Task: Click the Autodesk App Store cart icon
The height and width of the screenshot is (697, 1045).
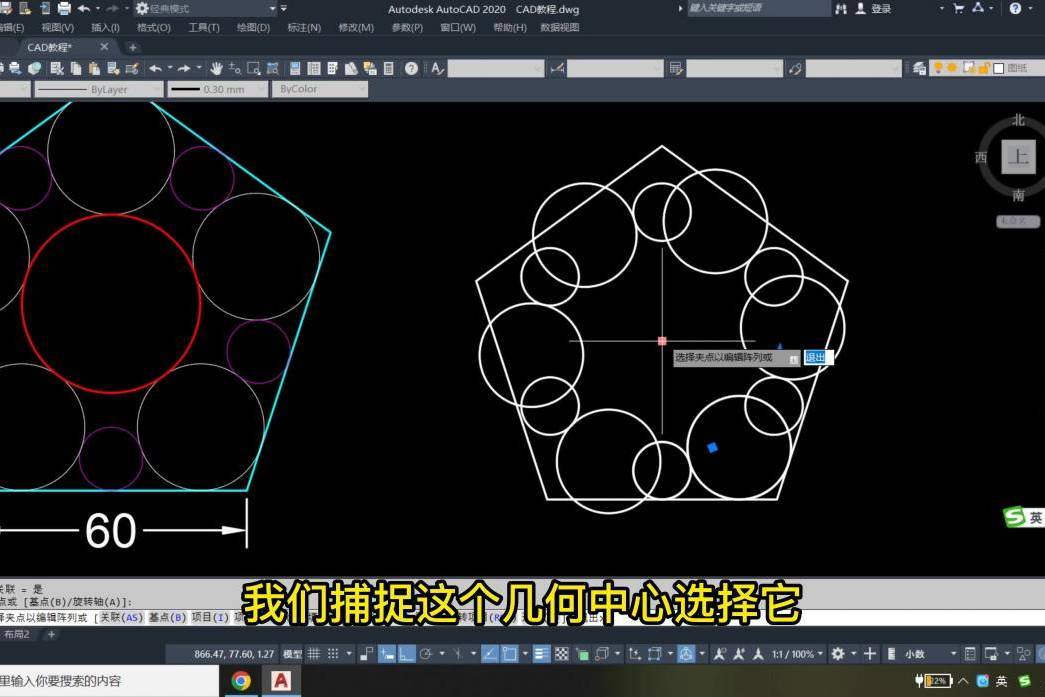Action: (x=958, y=9)
